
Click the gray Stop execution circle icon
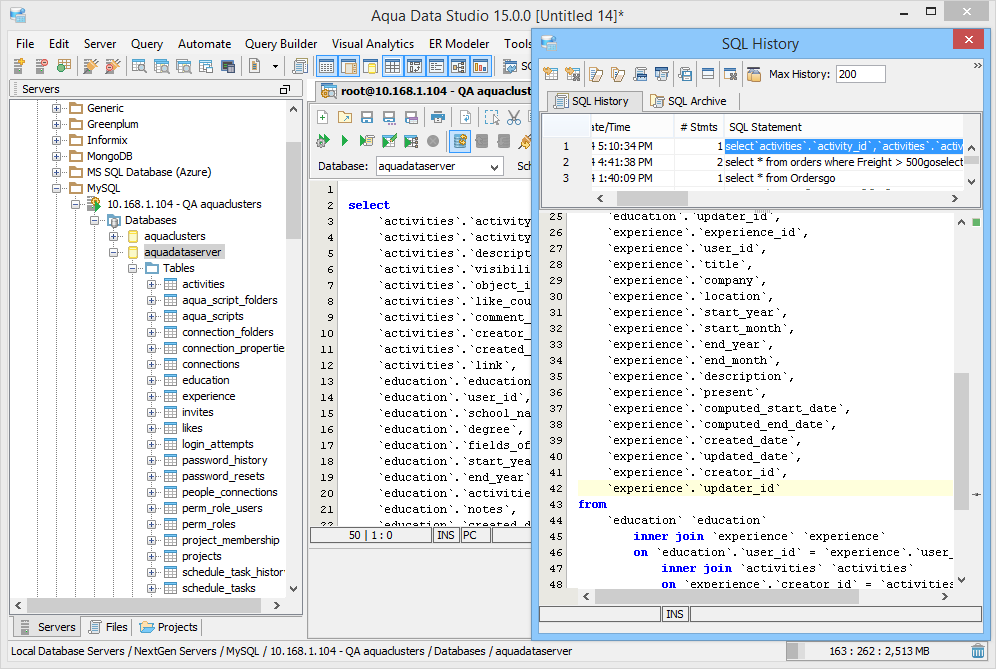[x=433, y=140]
